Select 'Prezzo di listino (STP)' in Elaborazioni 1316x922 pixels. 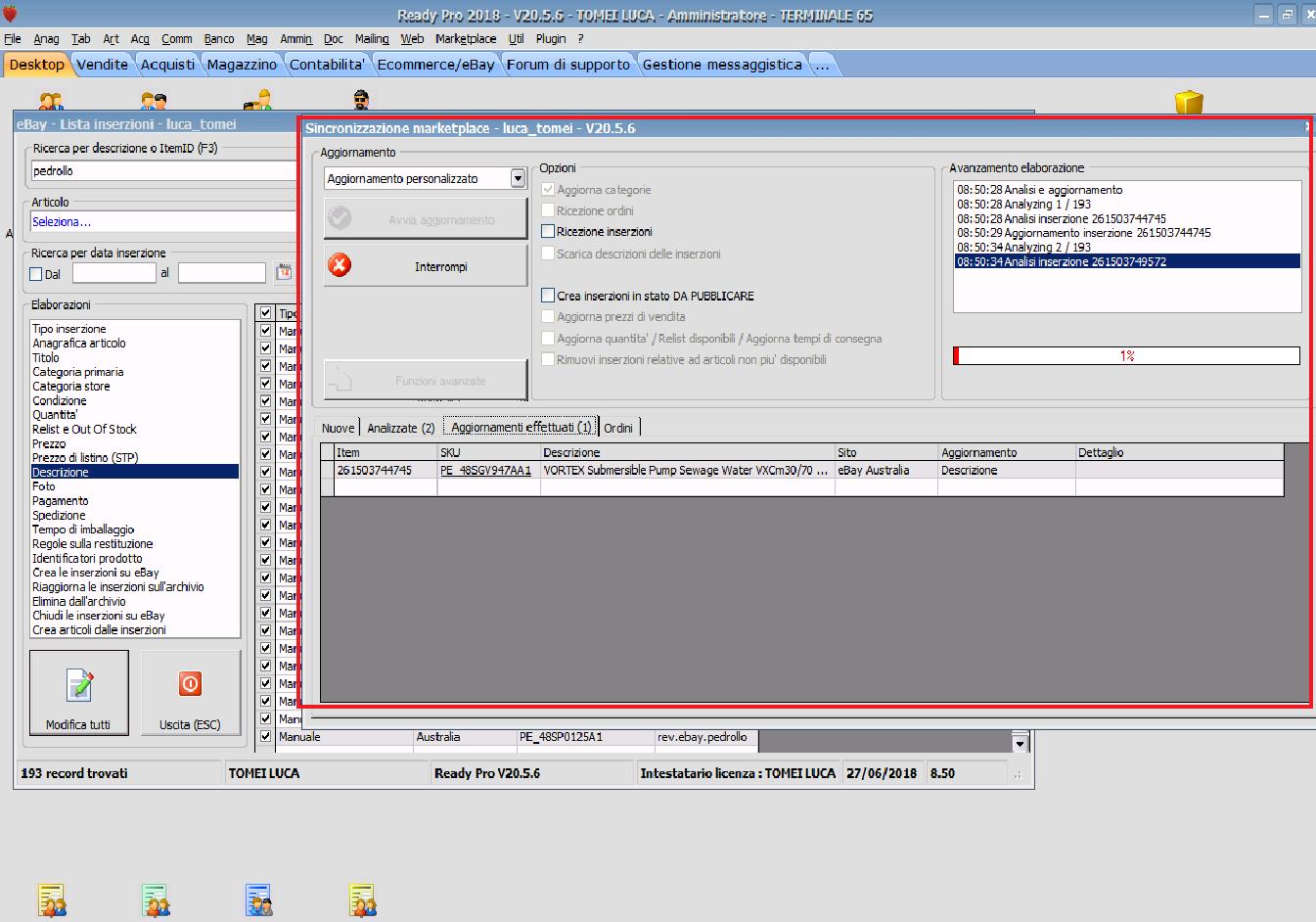tap(85, 458)
